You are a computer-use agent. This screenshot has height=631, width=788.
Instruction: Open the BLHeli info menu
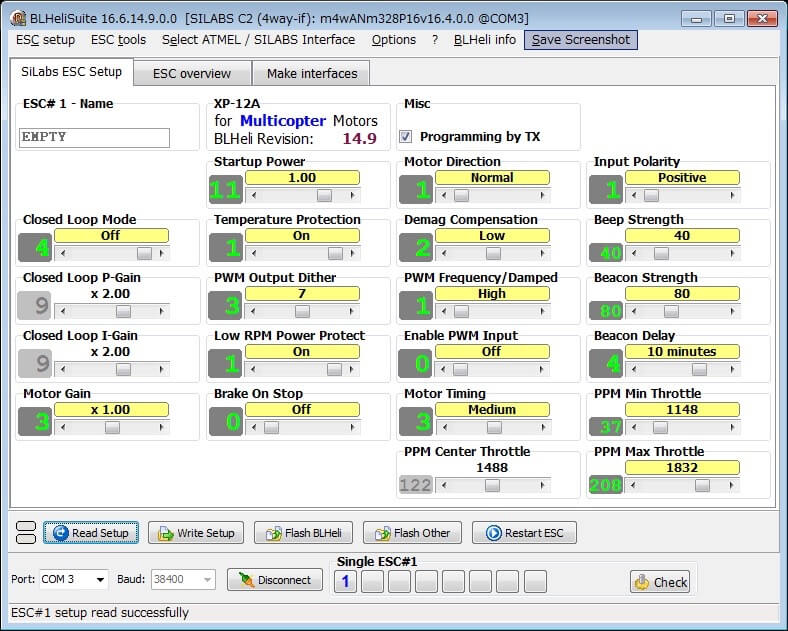pos(484,40)
